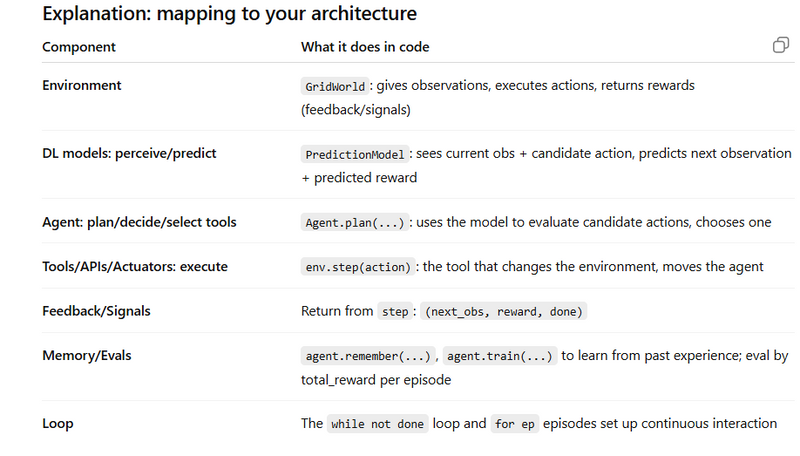Select the Memory/Evals row label

click(x=87, y=355)
